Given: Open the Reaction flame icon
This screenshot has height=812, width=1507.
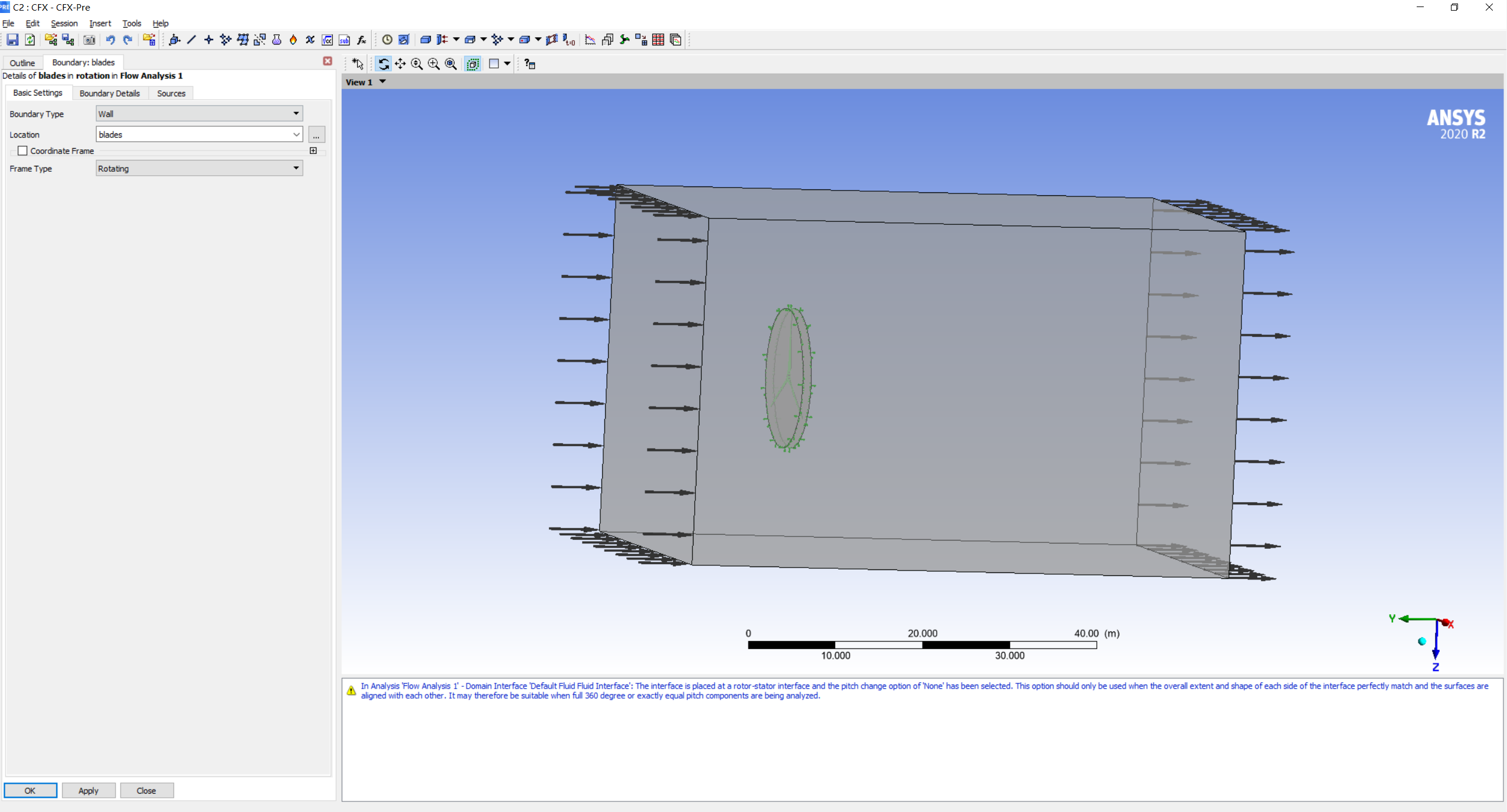Looking at the screenshot, I should [293, 40].
